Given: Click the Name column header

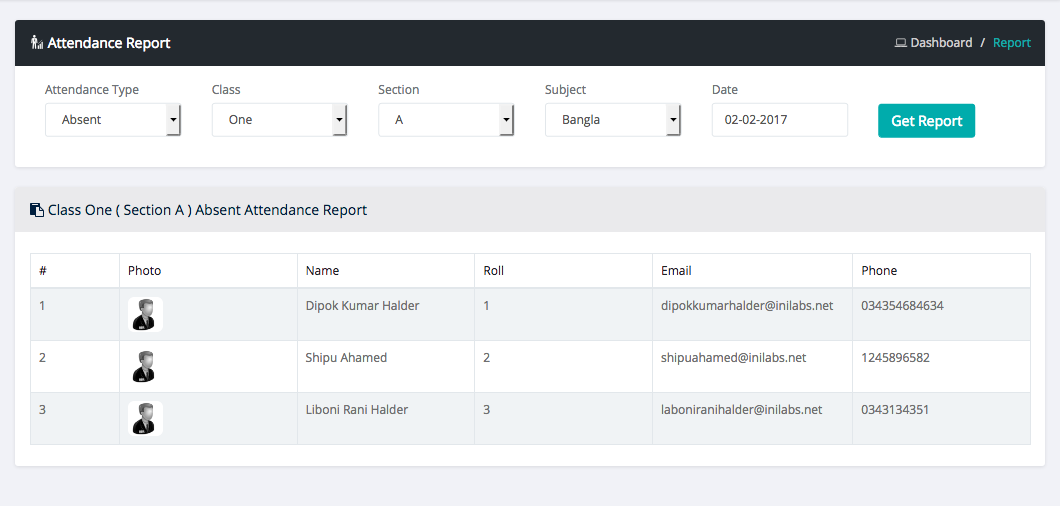Looking at the screenshot, I should coord(322,271).
